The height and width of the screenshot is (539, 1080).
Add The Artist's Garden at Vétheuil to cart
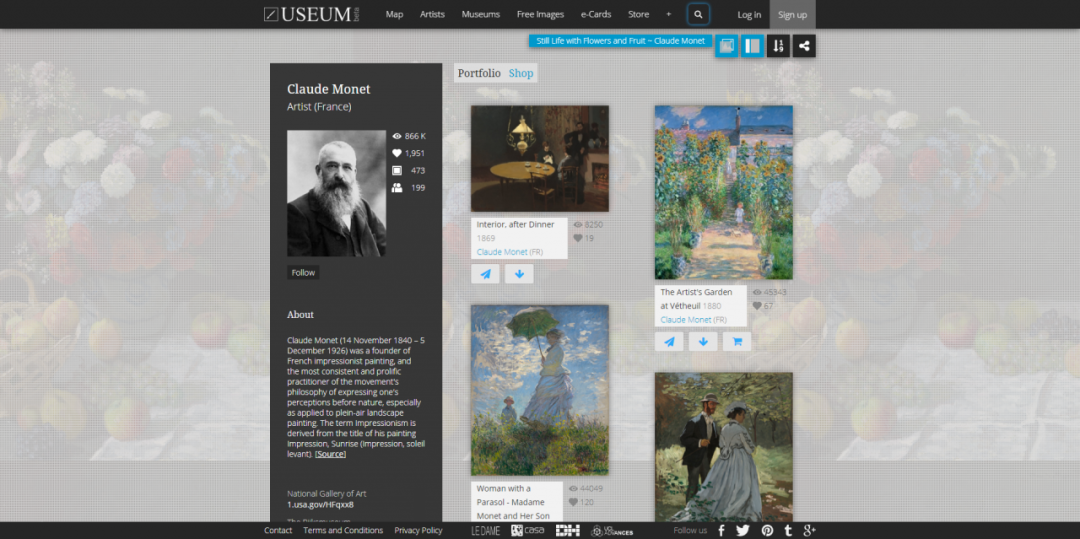pos(737,341)
